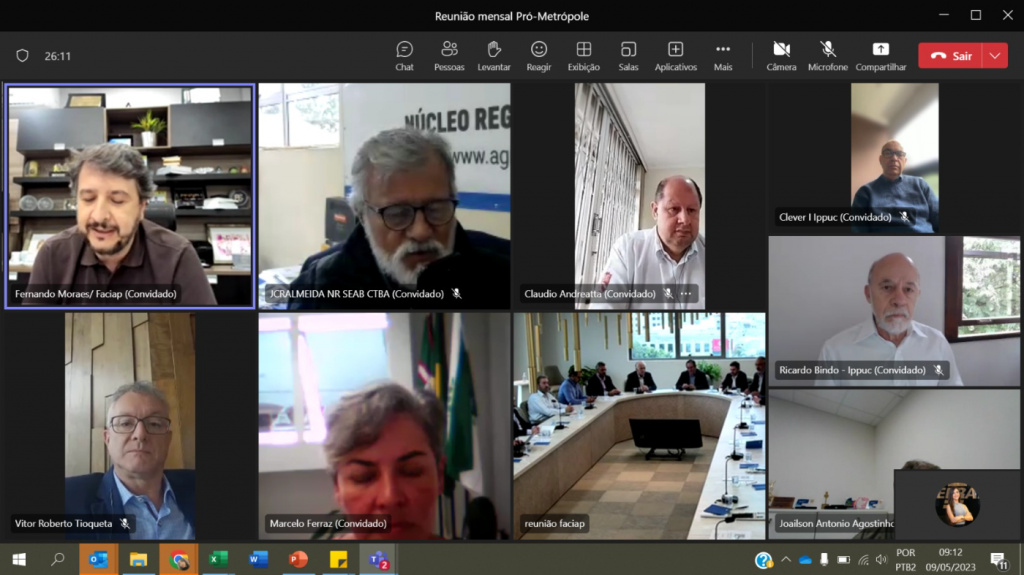
Task: Open the notification center on taskbar
Action: pos(998,560)
